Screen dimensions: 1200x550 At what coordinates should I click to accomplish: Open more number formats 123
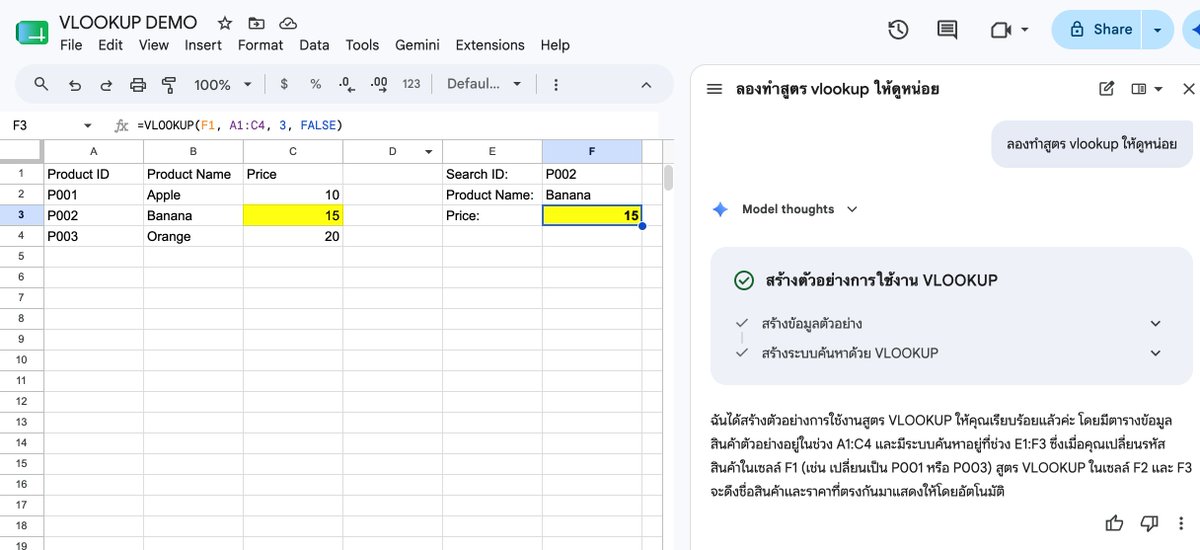click(x=411, y=85)
